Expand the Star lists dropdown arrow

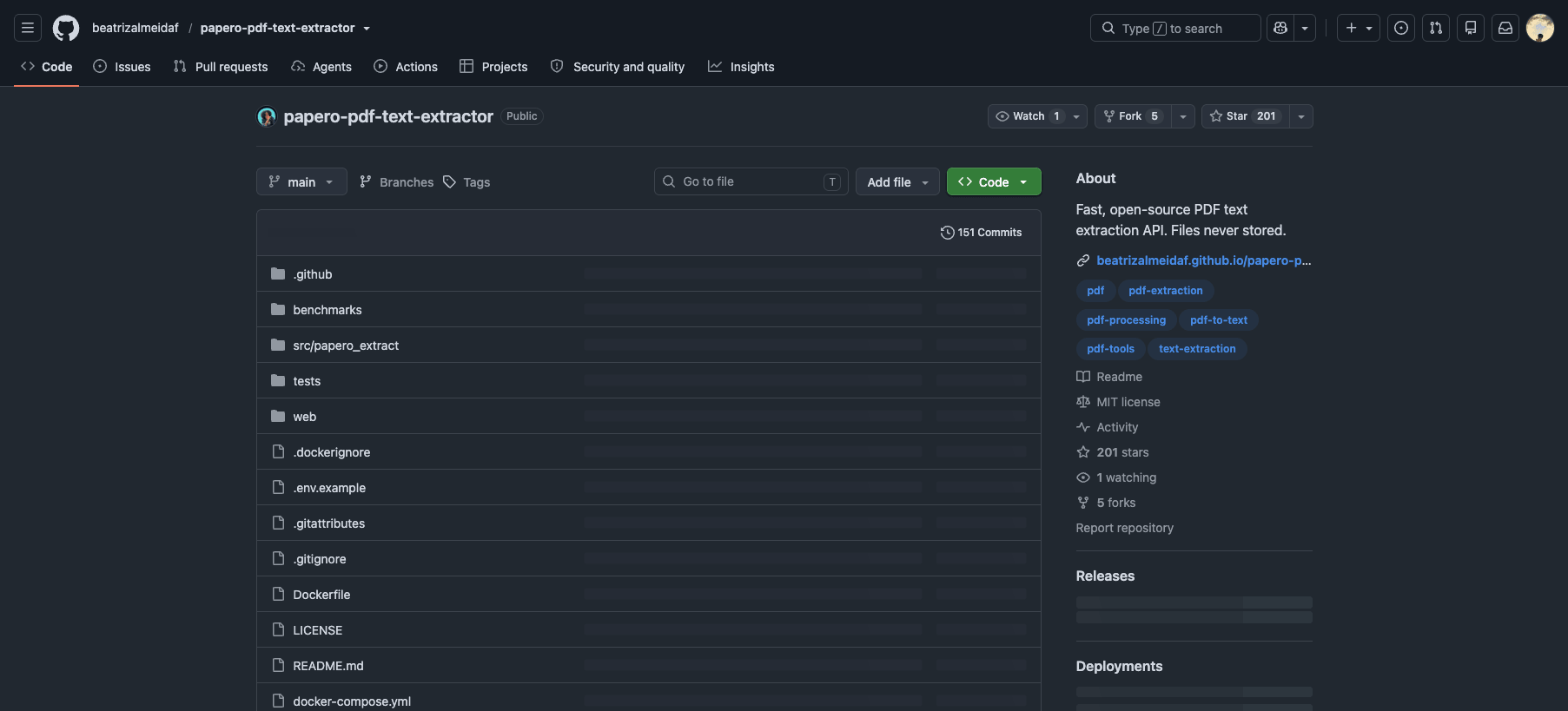[x=1301, y=116]
